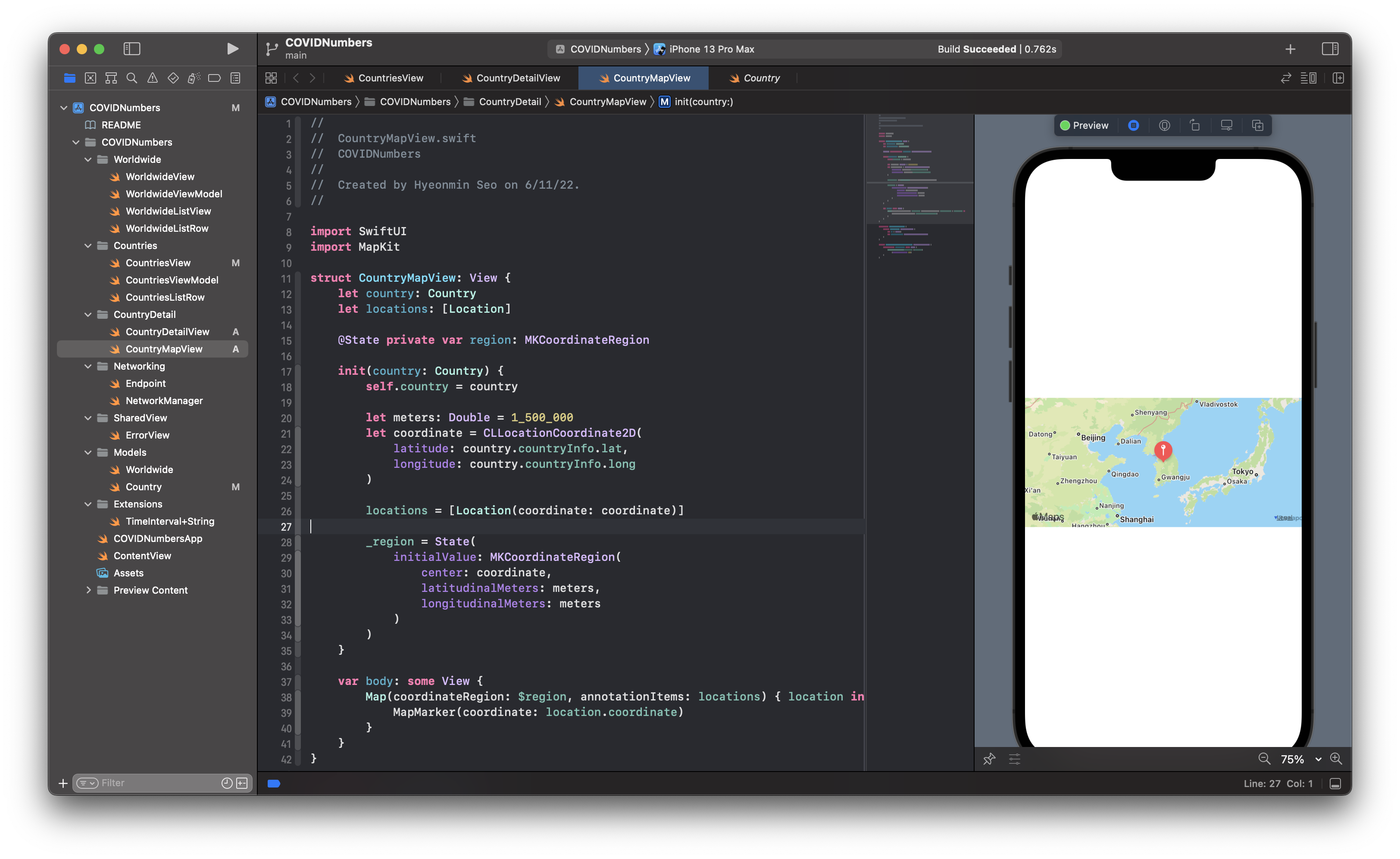Toggle the left navigator sidebar

pos(132,49)
